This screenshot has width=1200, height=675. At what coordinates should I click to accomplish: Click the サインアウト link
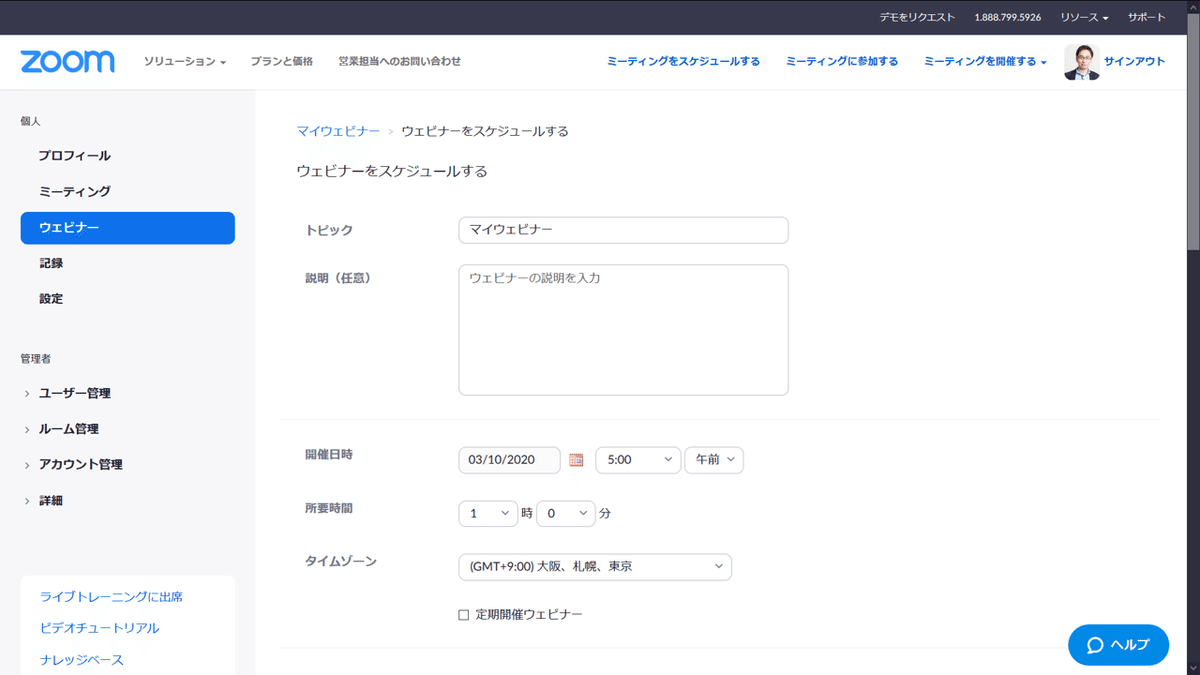pyautogui.click(x=1135, y=61)
